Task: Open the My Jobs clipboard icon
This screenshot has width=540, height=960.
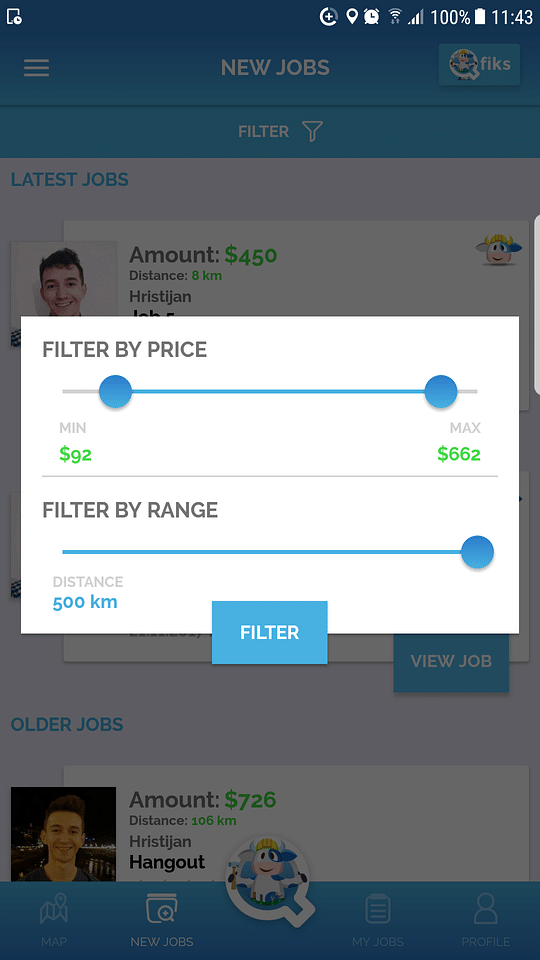Action: point(378,909)
